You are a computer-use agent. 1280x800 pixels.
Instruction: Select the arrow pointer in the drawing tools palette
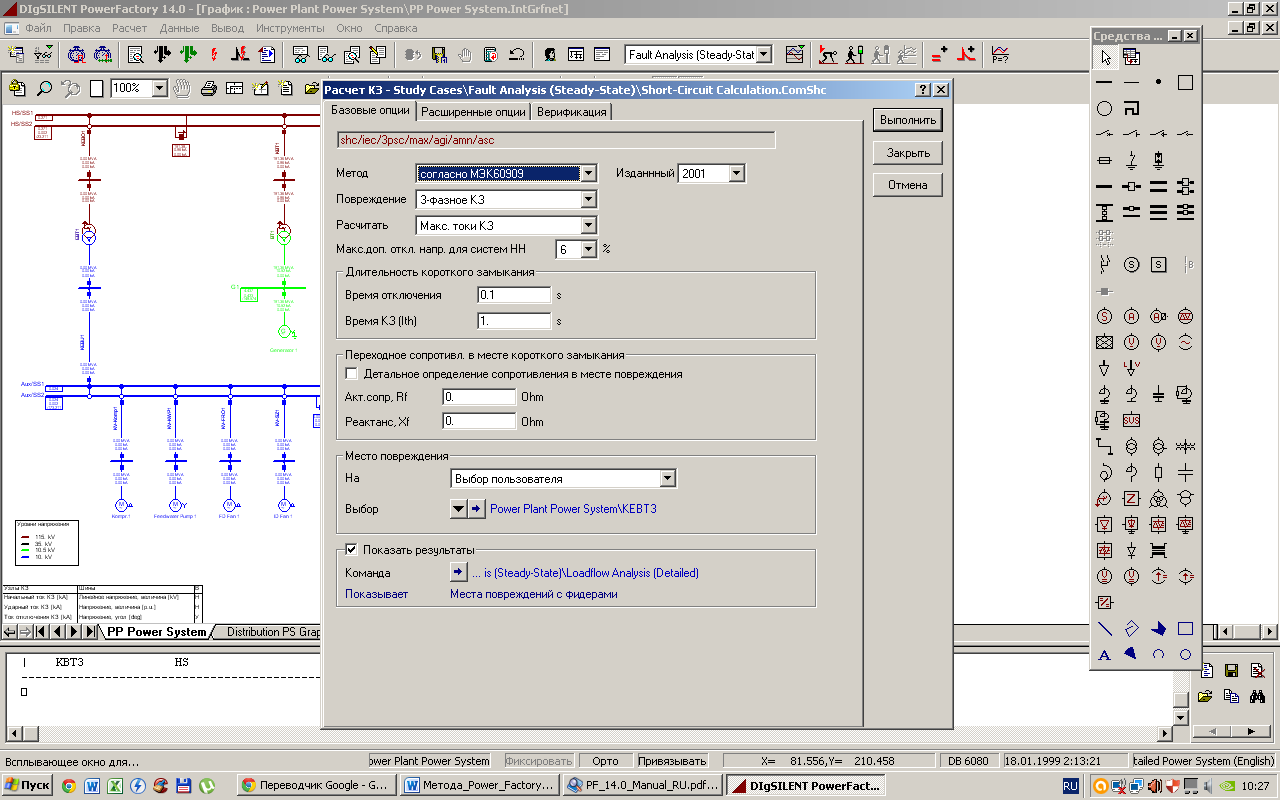click(x=1105, y=57)
